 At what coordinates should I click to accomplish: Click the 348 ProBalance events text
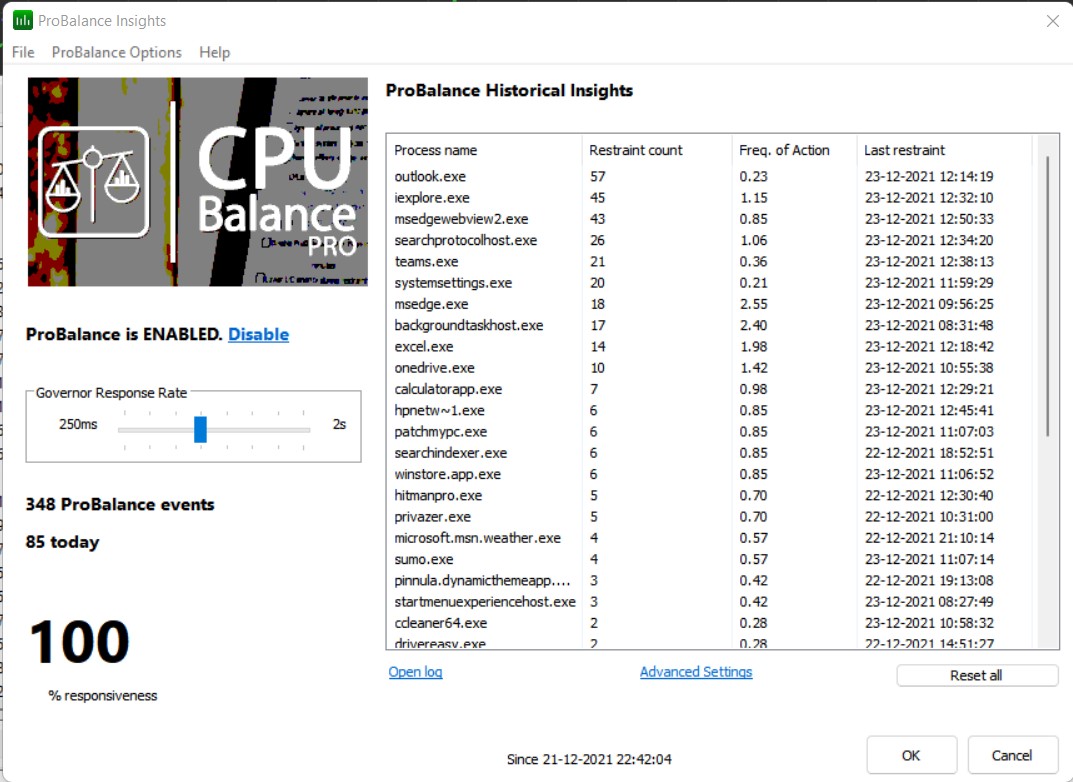coord(120,504)
